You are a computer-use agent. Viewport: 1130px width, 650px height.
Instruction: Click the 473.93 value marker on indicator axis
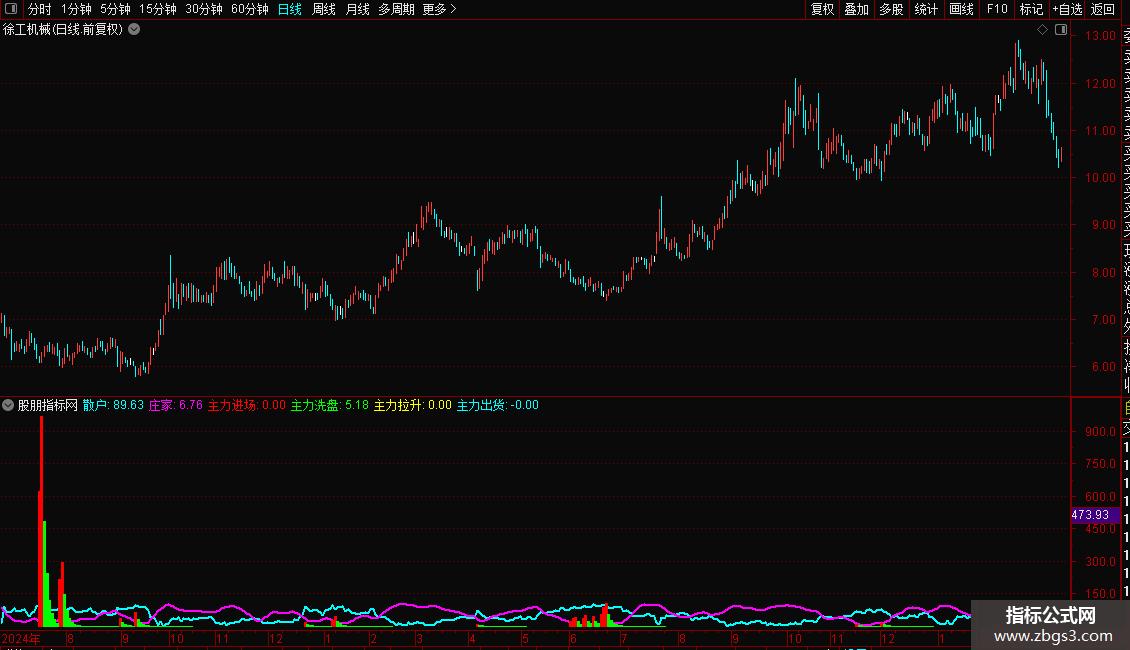pyautogui.click(x=1095, y=515)
